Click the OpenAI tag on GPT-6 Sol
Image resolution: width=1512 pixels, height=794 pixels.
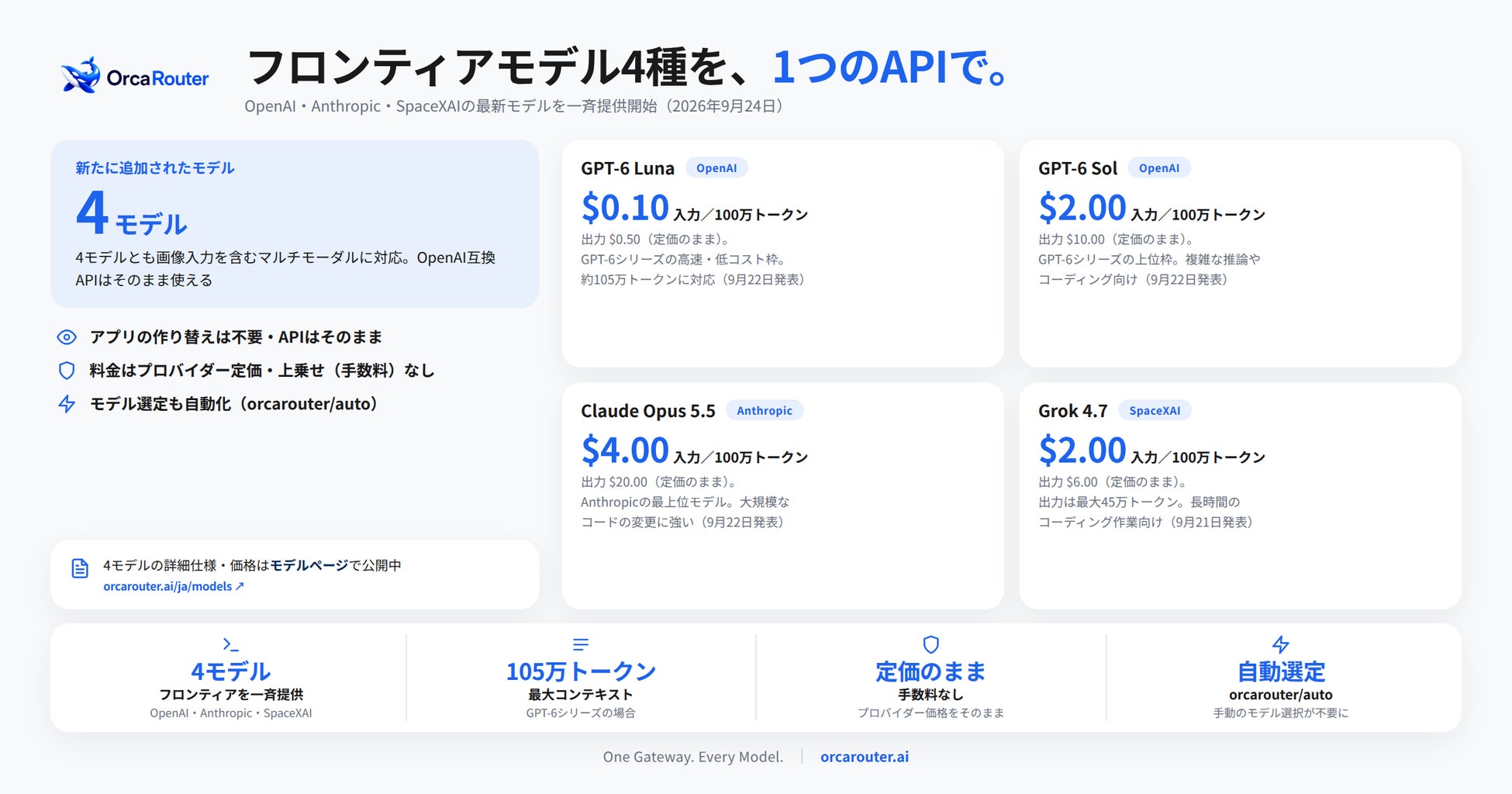pos(1159,168)
